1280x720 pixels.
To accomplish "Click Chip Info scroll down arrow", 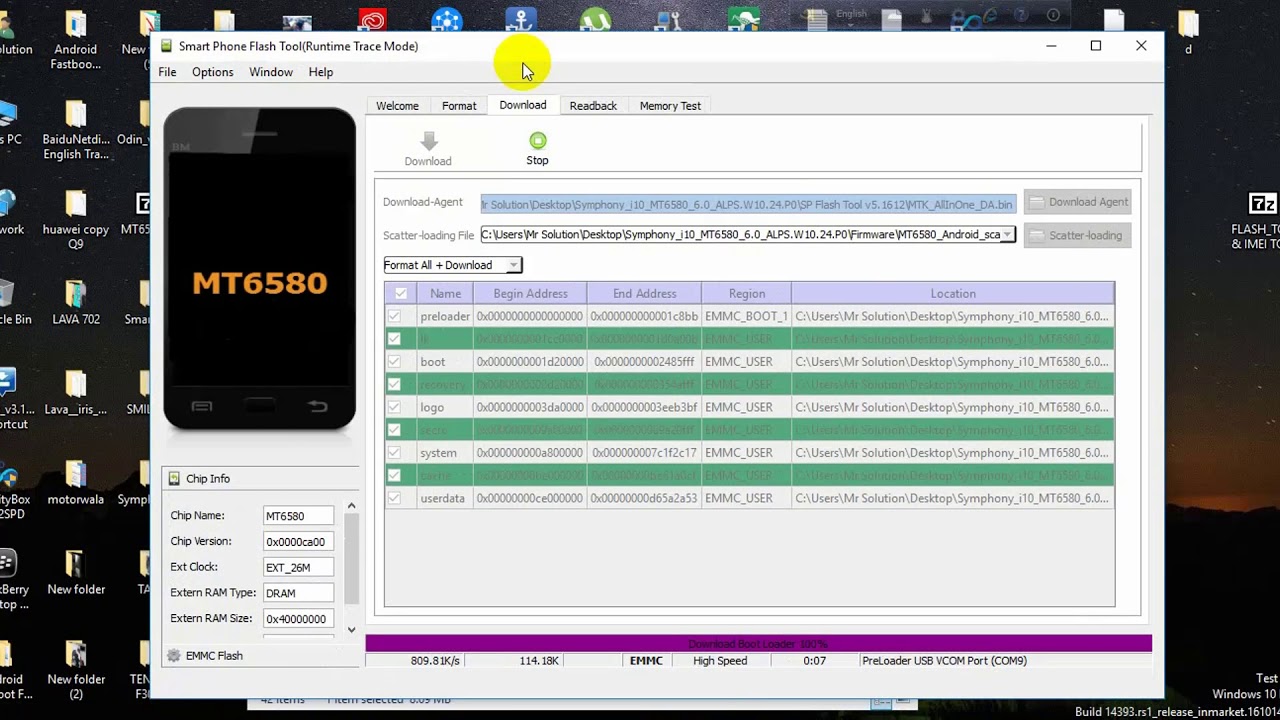I will tap(351, 630).
